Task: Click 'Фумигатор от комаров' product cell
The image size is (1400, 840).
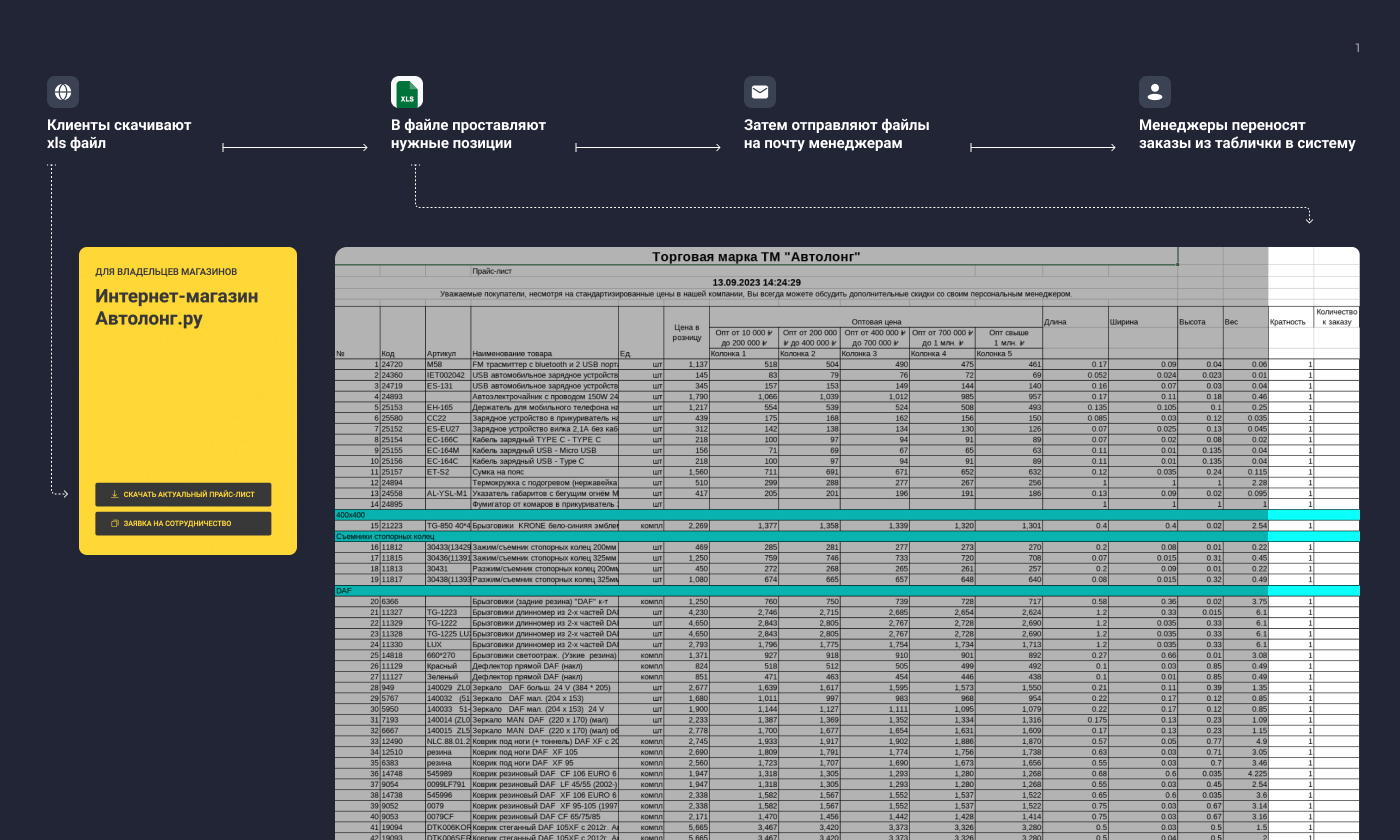Action: click(544, 504)
